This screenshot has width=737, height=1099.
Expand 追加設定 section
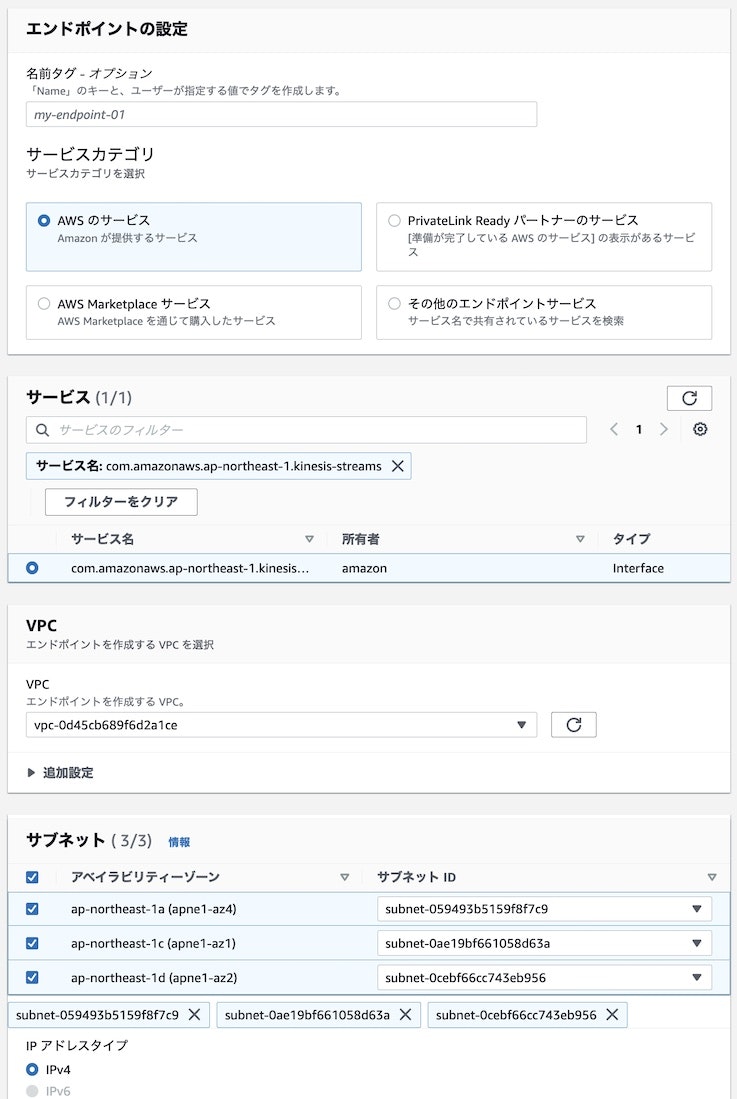click(x=60, y=772)
